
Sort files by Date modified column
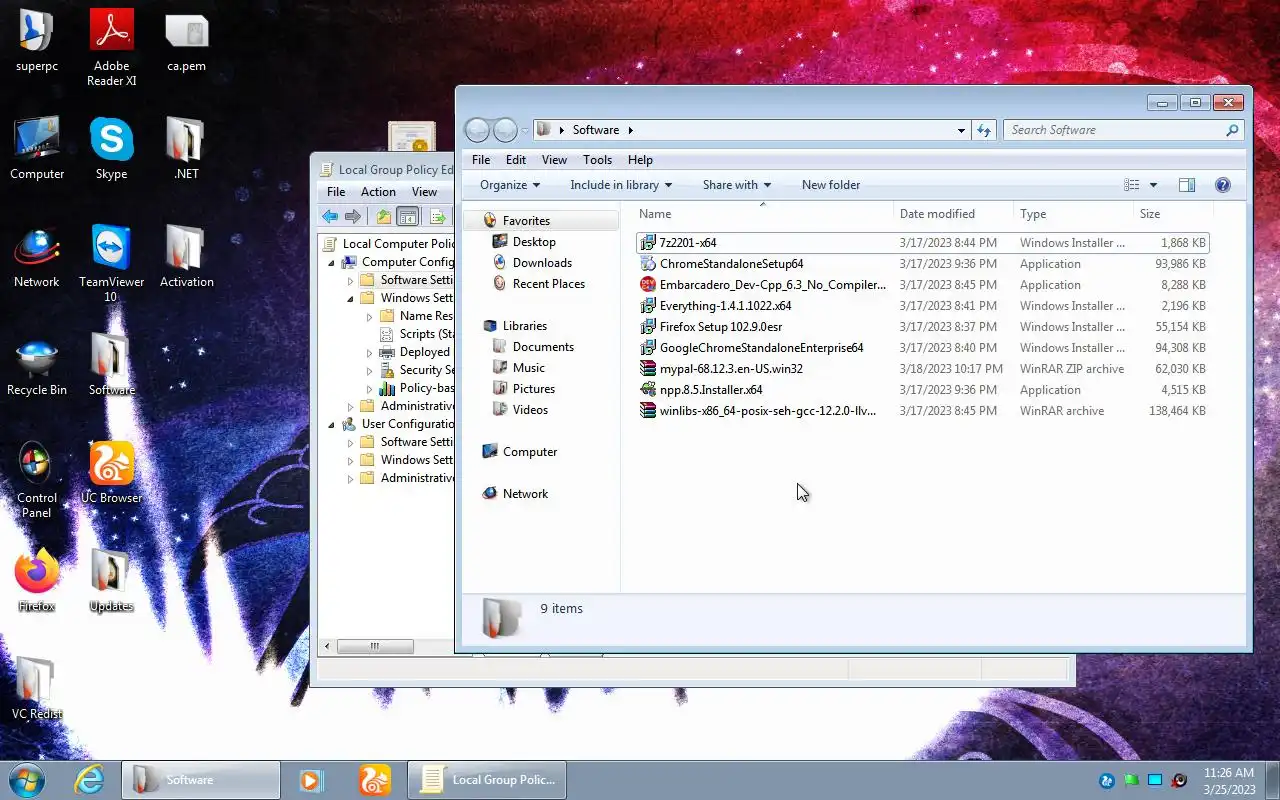pyautogui.click(x=954, y=214)
